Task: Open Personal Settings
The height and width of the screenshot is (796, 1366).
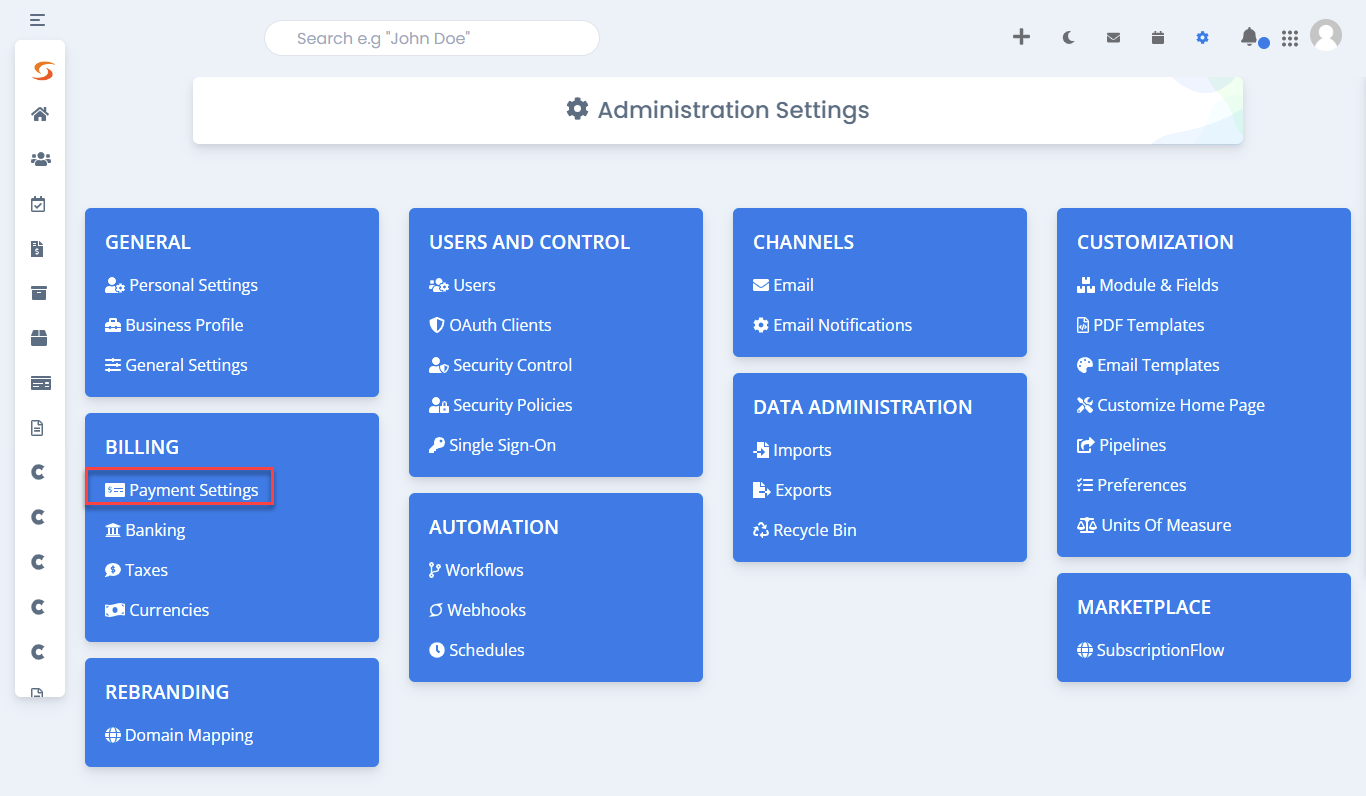Action: point(182,285)
